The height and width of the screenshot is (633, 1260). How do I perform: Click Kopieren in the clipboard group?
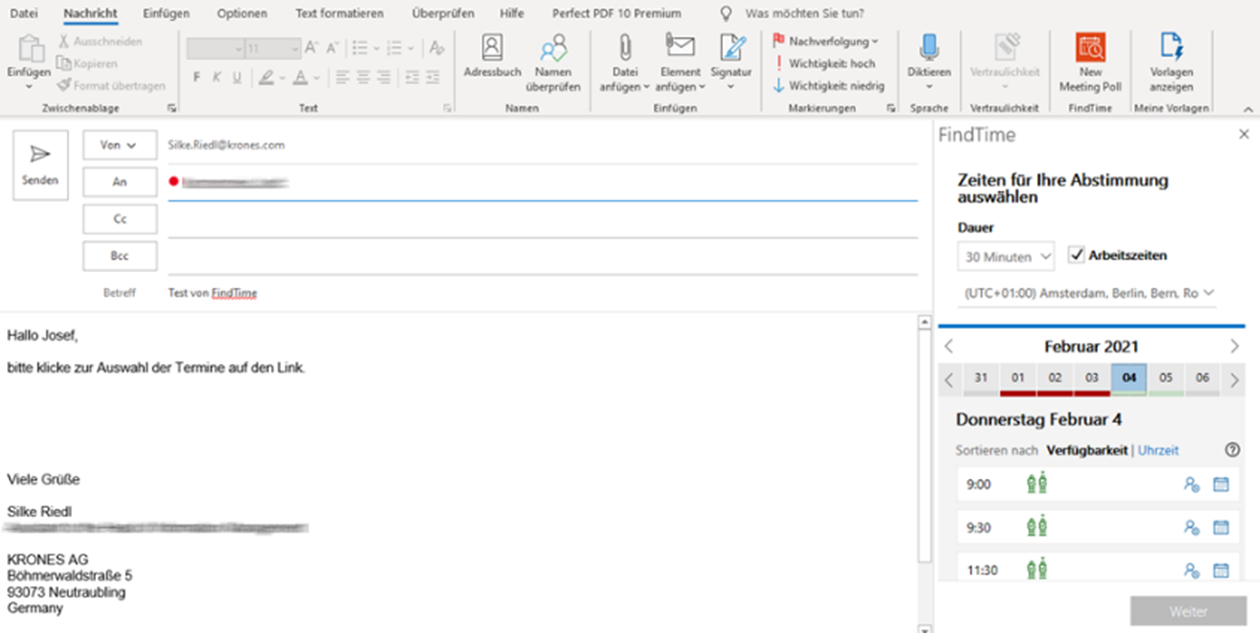pyautogui.click(x=88, y=64)
